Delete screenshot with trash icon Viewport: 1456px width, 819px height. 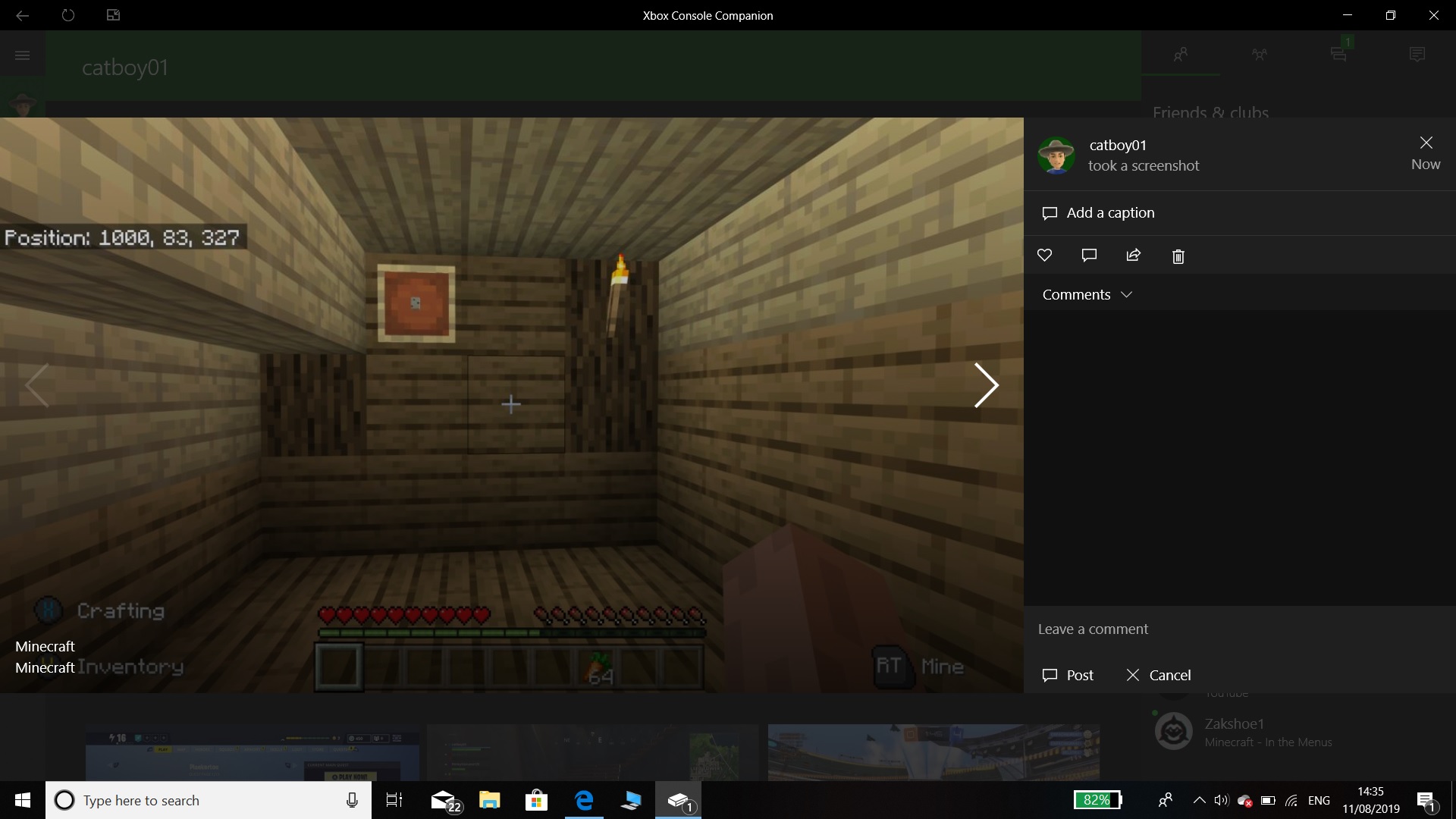click(x=1178, y=256)
